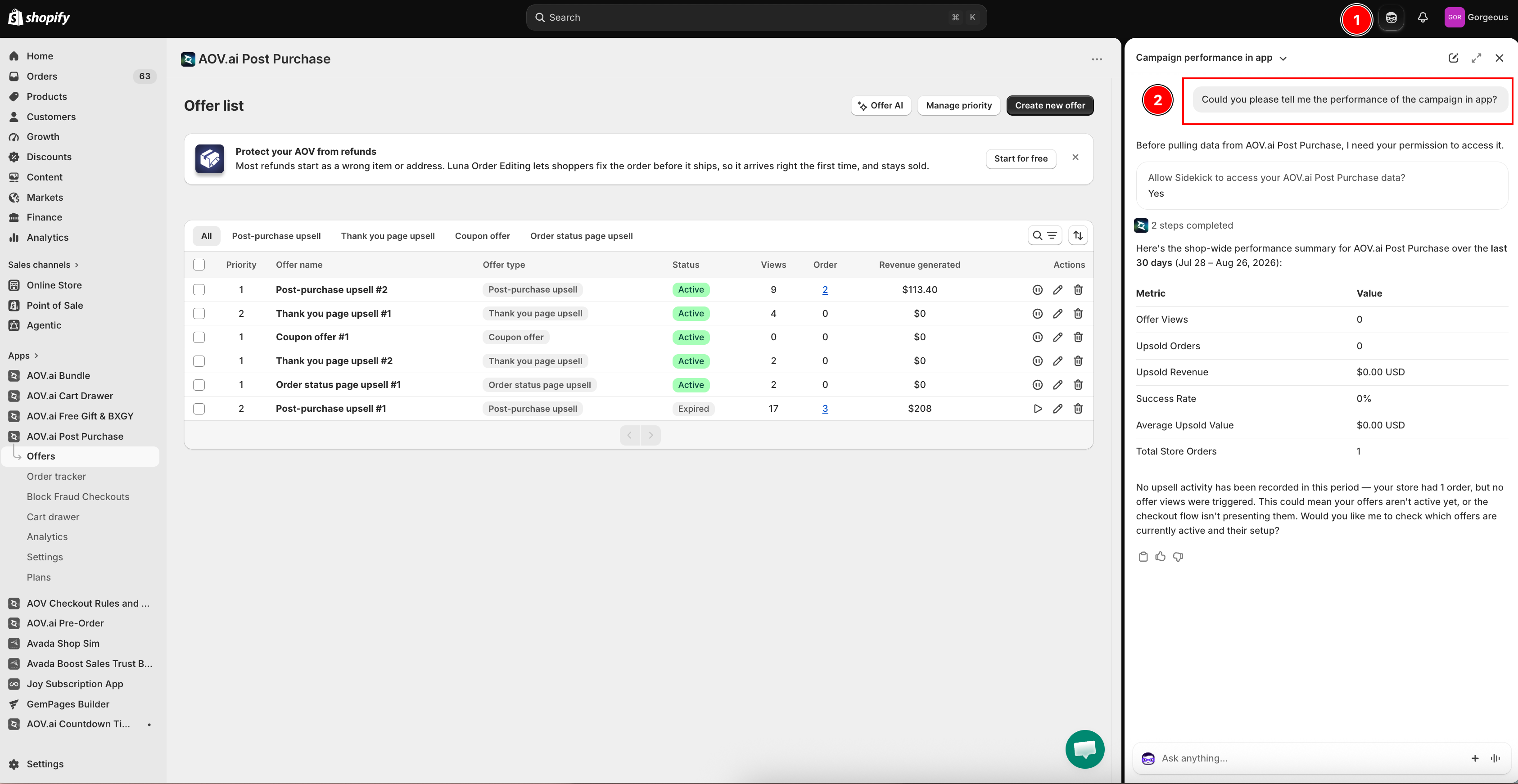Open the Gorgeous account menu

coord(1476,18)
